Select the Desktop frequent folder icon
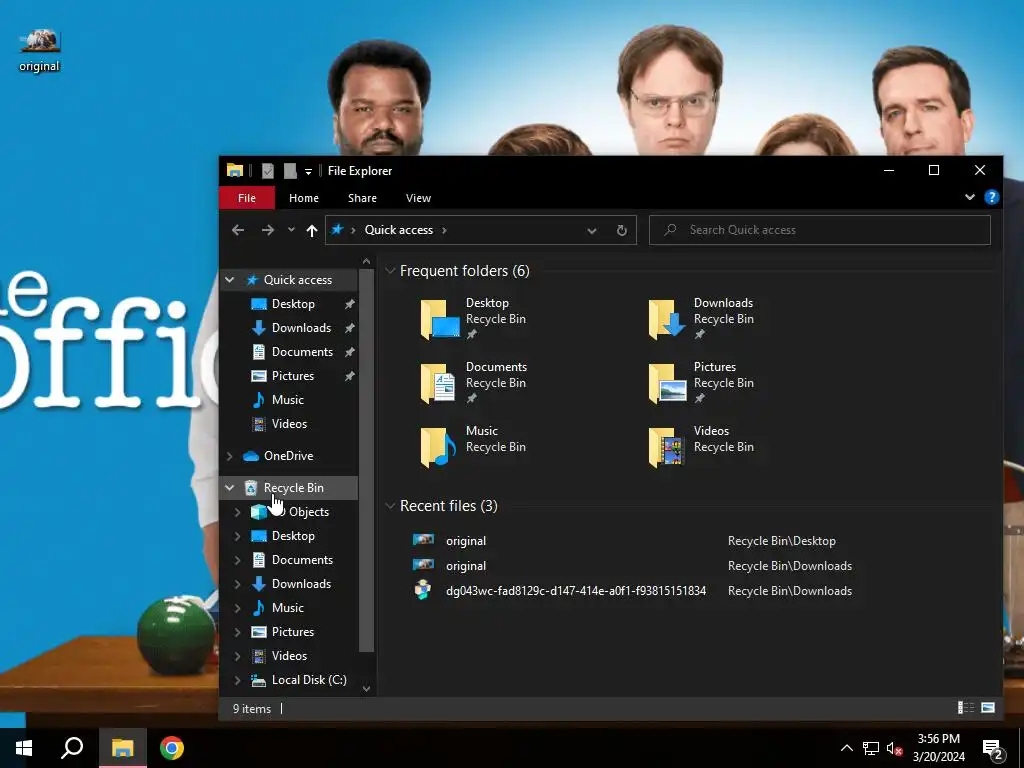Viewport: 1024px width, 768px height. (x=440, y=319)
